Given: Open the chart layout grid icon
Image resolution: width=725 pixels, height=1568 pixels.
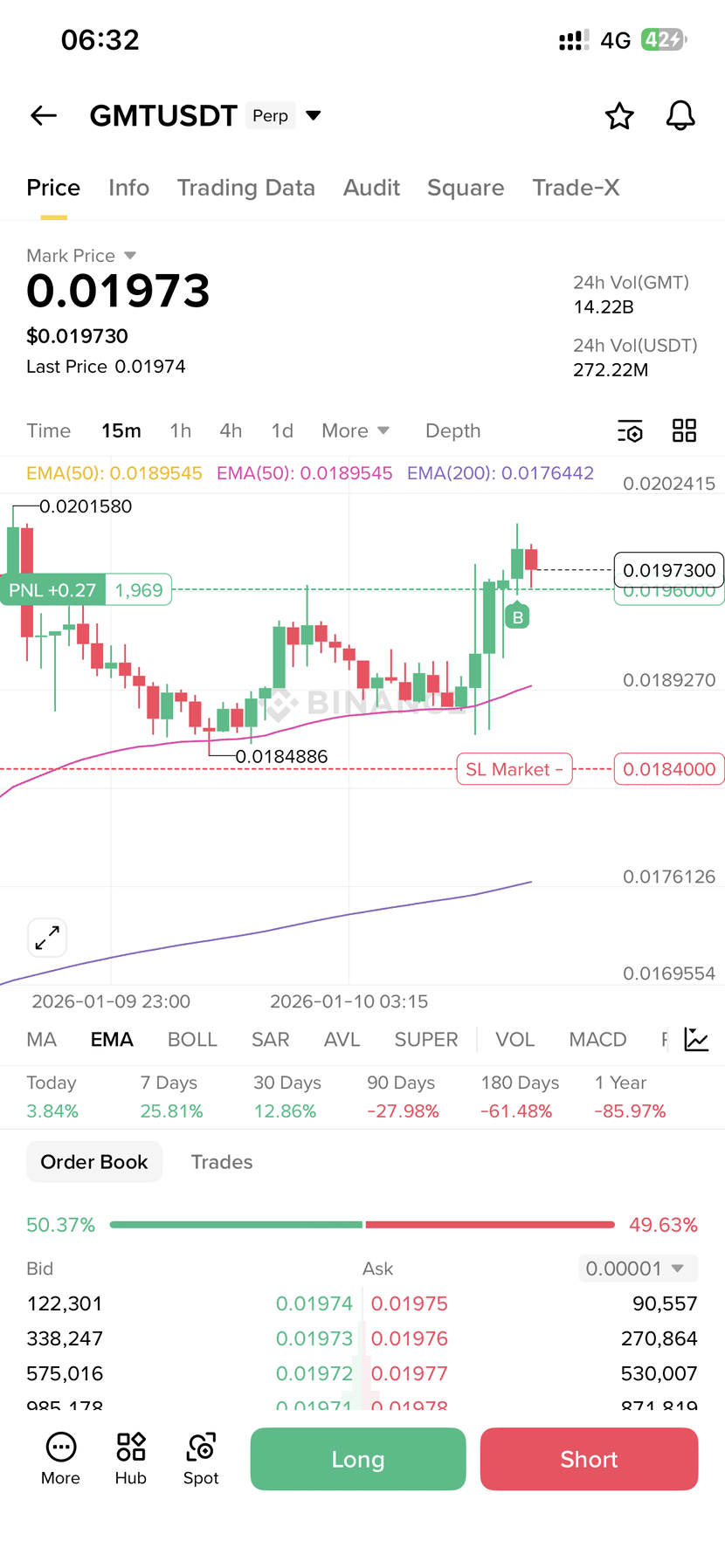Looking at the screenshot, I should click(684, 430).
